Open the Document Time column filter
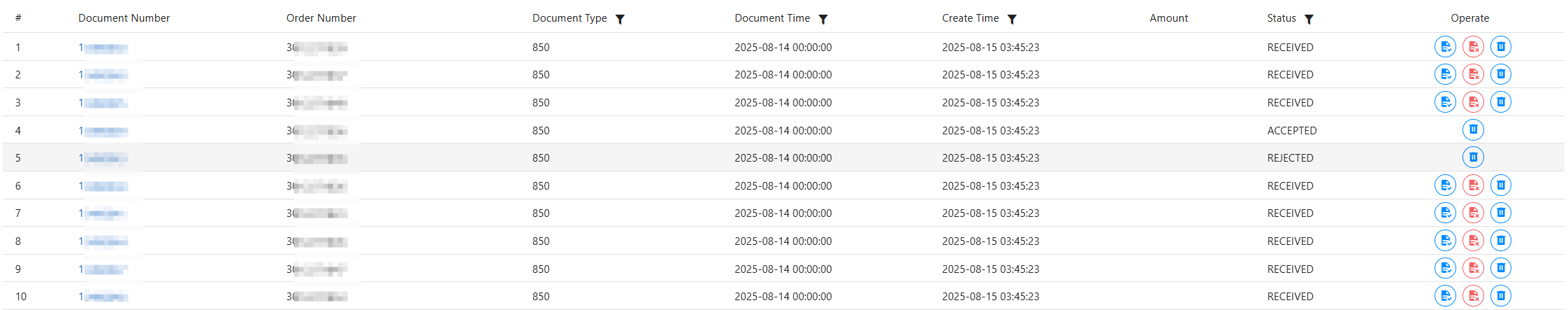 823,20
